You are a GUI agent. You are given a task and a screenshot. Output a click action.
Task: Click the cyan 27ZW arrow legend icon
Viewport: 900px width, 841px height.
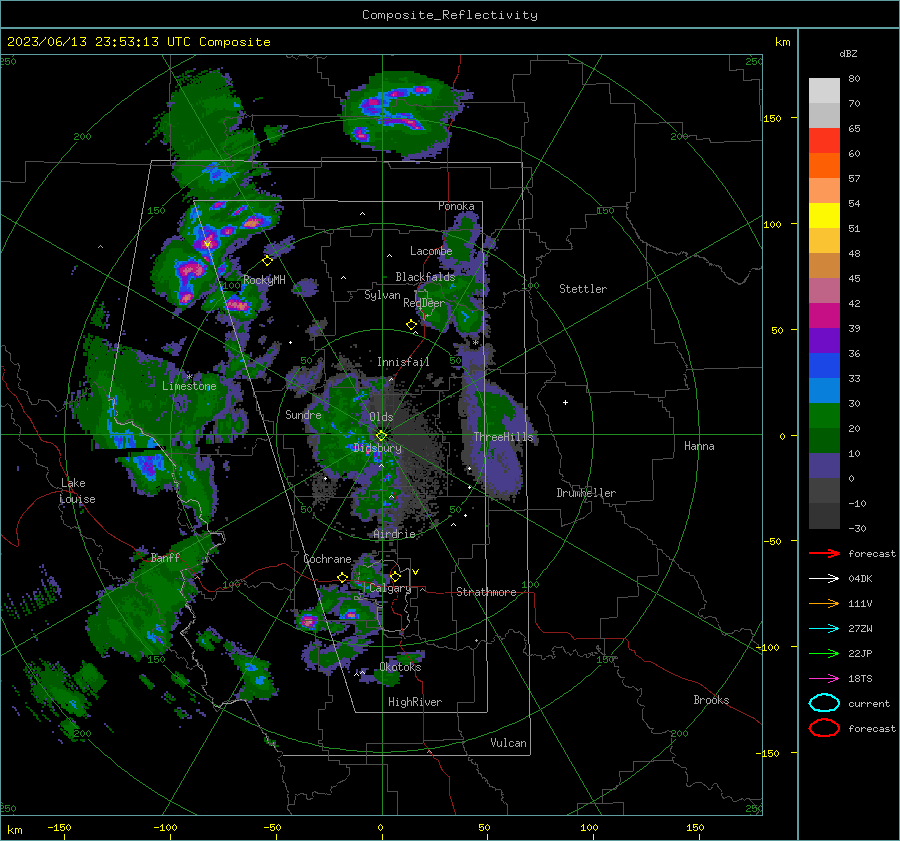[x=824, y=629]
